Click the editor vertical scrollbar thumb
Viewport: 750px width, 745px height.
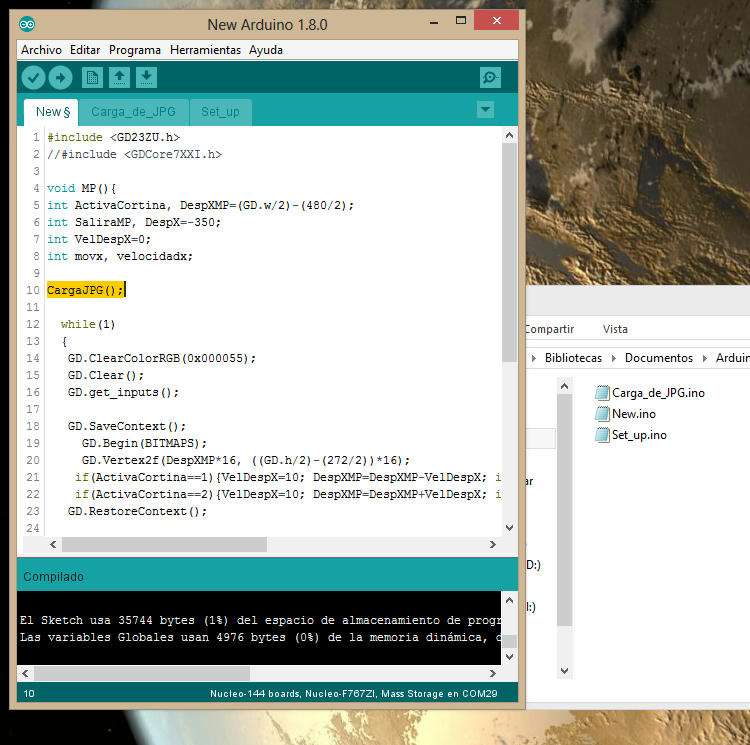point(509,252)
